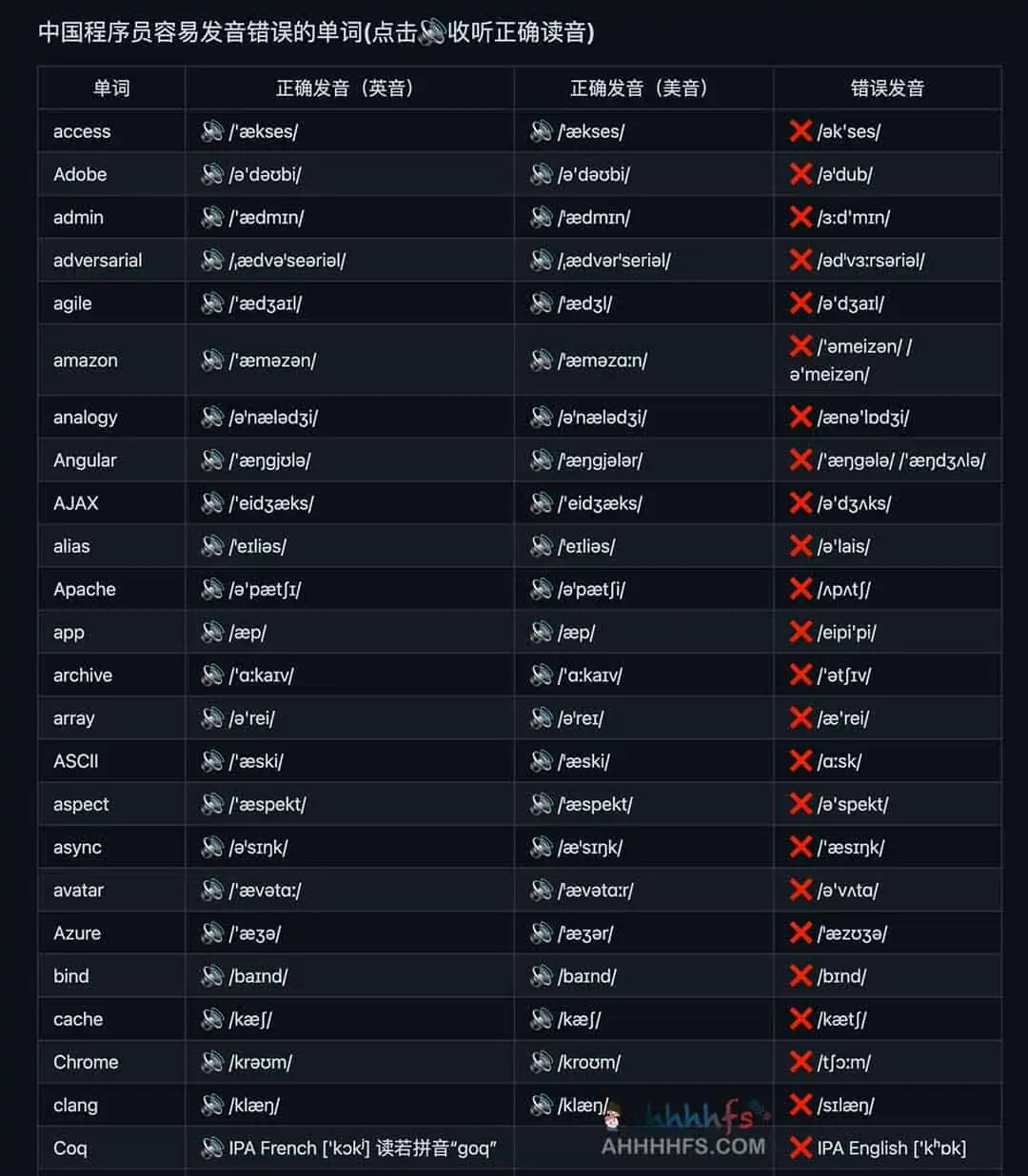Click the 错误发音 column header
The height and width of the screenshot is (1176, 1028).
[x=887, y=88]
